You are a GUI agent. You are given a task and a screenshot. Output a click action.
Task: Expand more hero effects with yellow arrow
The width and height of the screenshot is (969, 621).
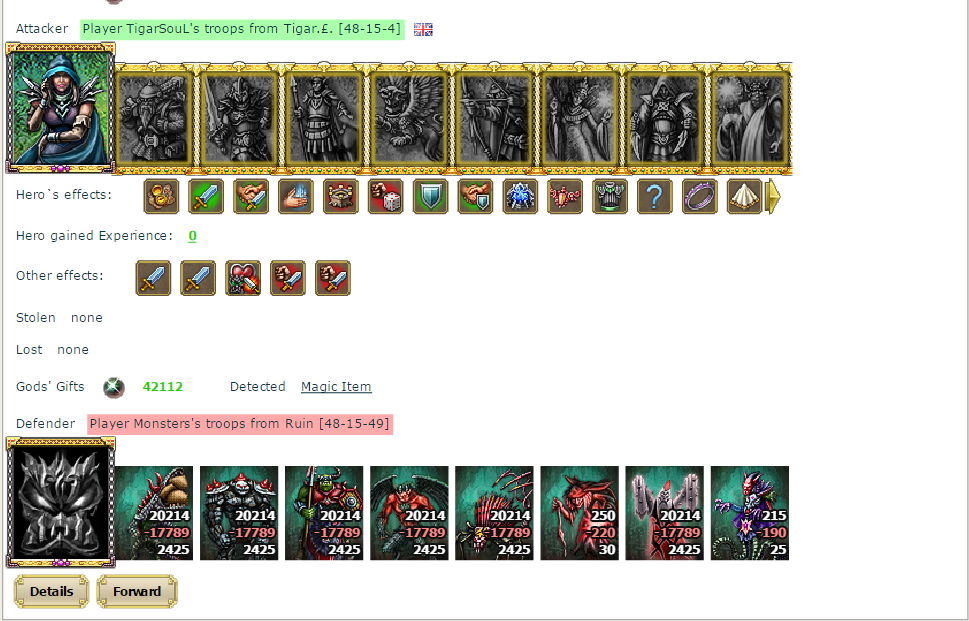point(773,196)
